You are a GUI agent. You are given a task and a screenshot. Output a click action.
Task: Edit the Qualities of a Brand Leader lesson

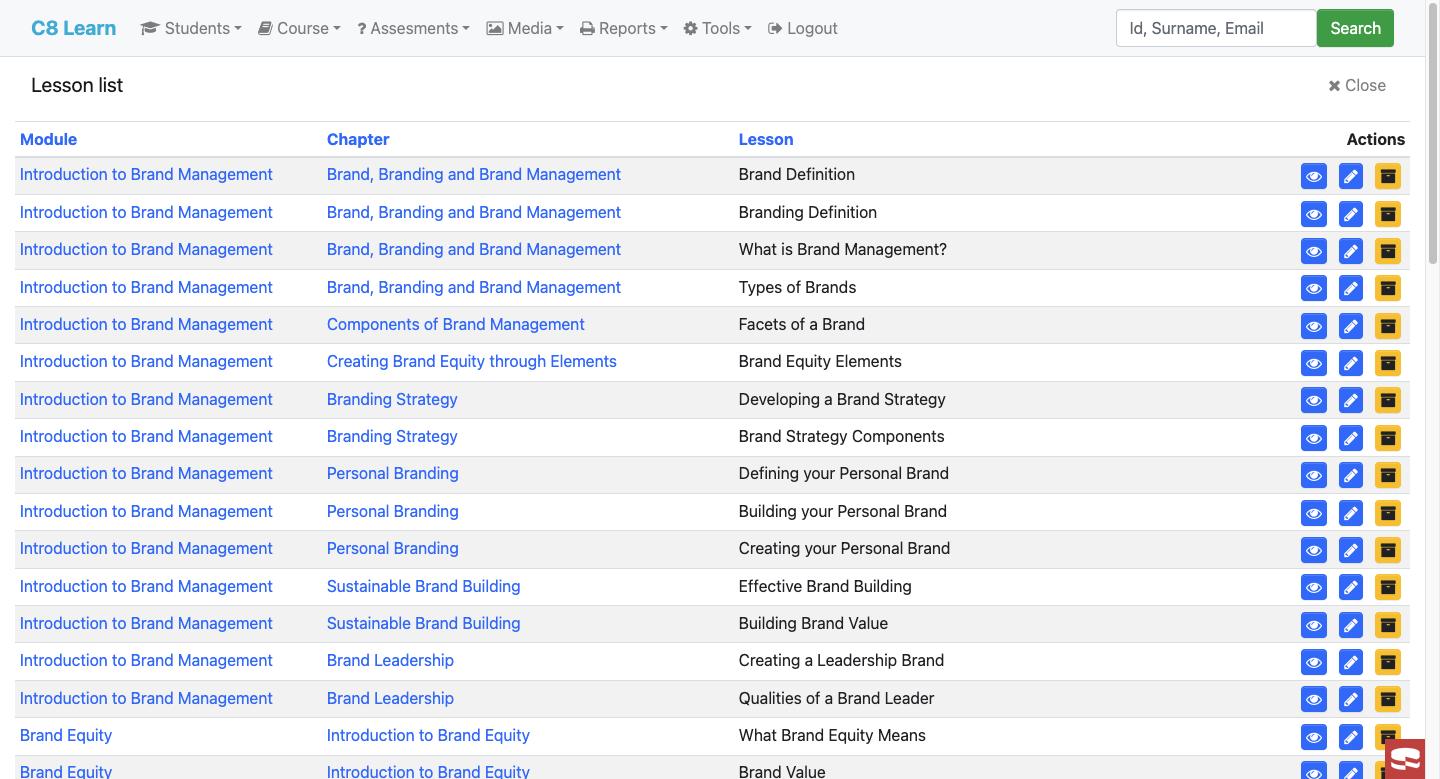pyautogui.click(x=1350, y=699)
